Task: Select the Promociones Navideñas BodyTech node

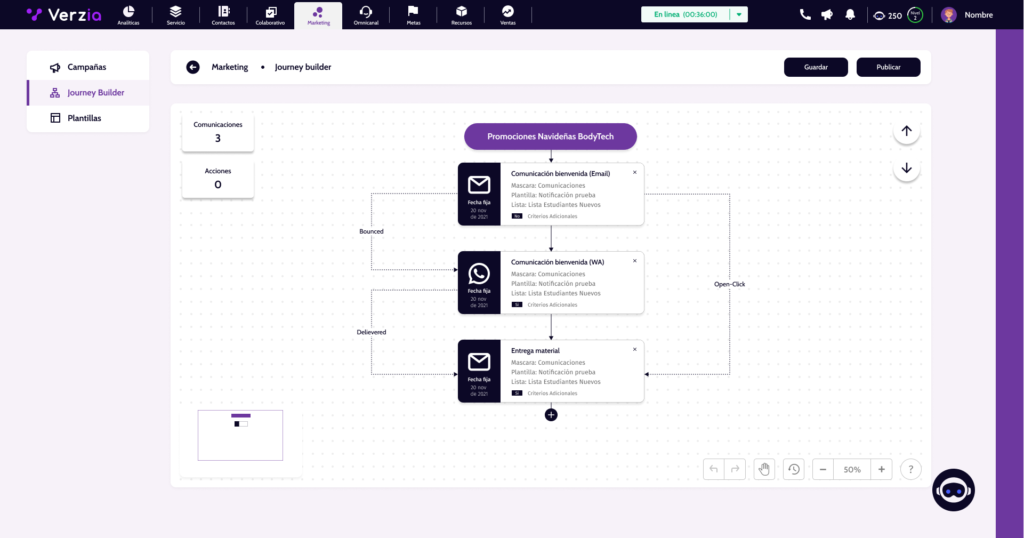Action: pyautogui.click(x=551, y=136)
